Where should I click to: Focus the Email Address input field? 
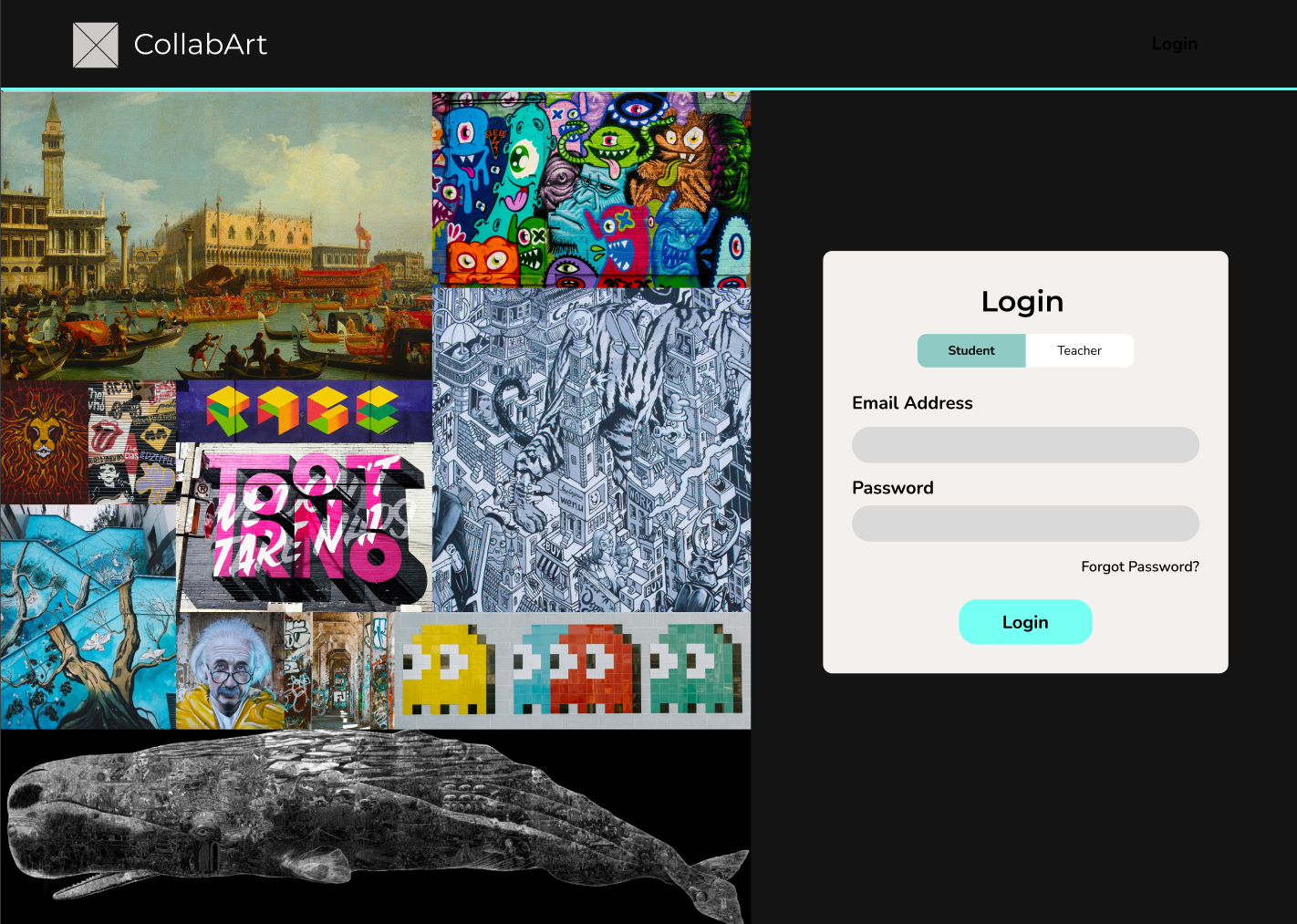(x=1025, y=445)
